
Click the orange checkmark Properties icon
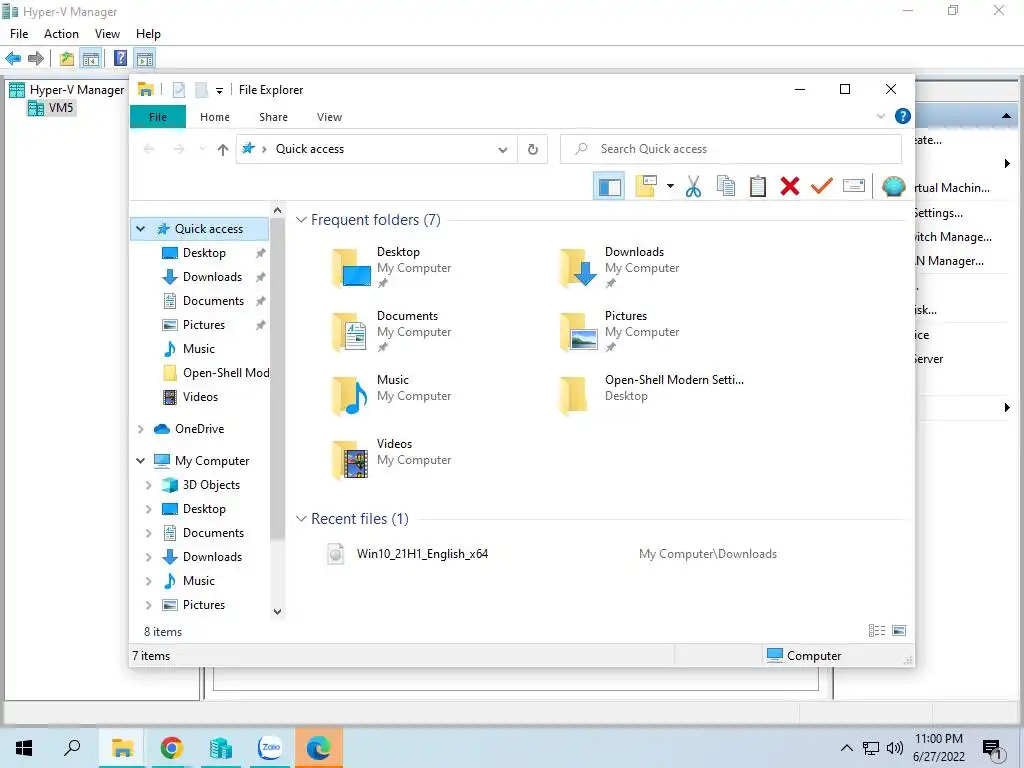click(x=822, y=187)
